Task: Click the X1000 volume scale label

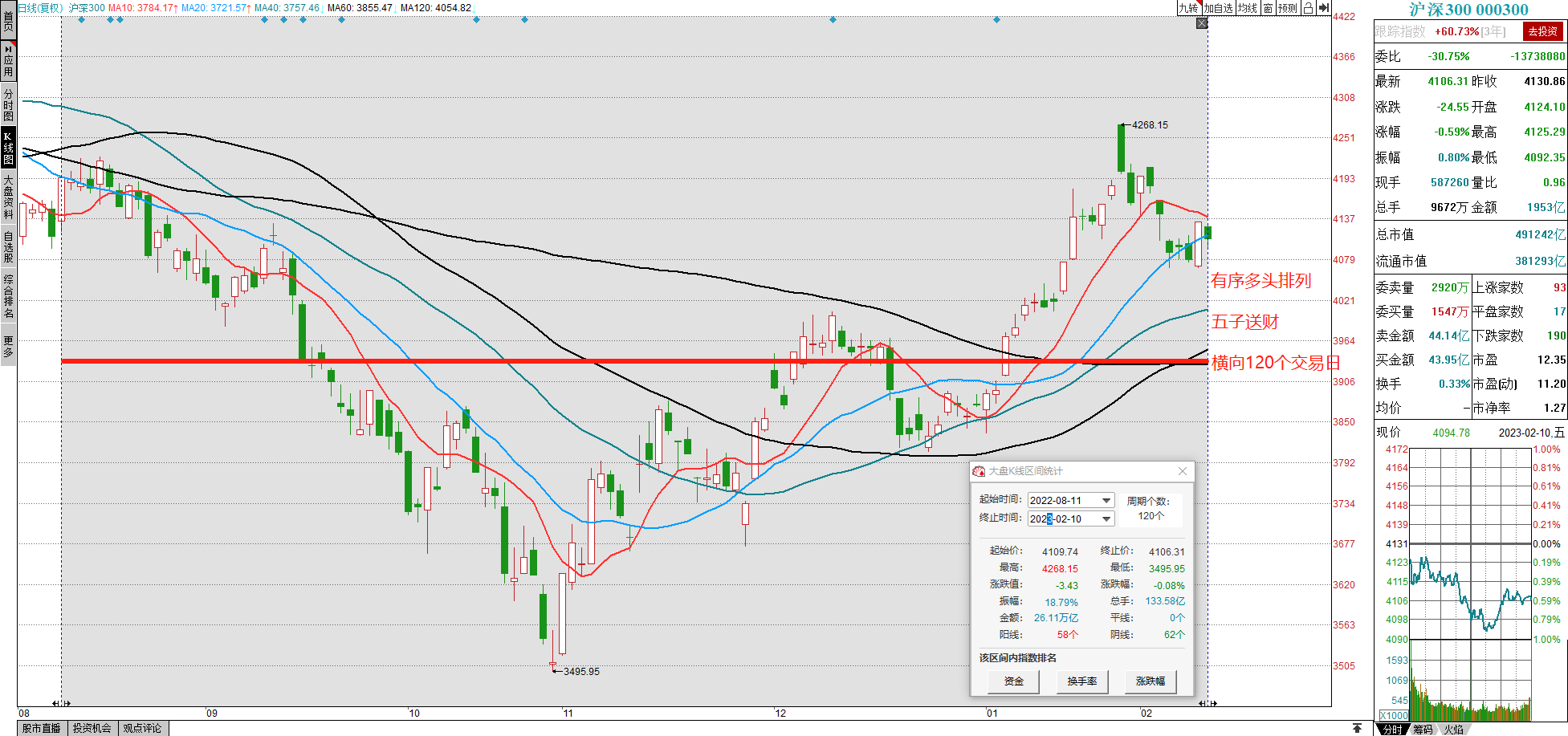Action: (x=1394, y=715)
